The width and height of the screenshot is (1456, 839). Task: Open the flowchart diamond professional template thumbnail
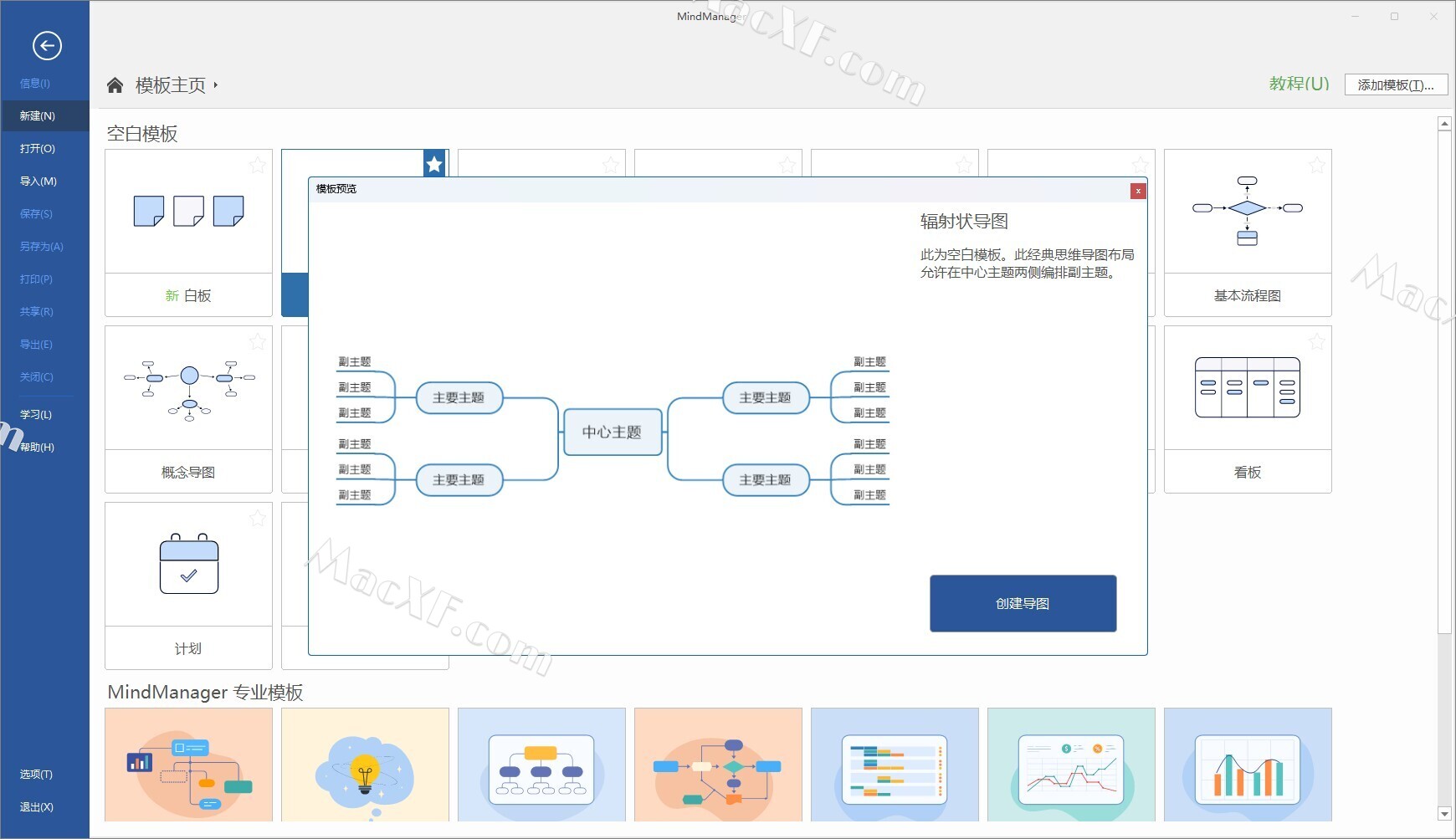point(718,765)
